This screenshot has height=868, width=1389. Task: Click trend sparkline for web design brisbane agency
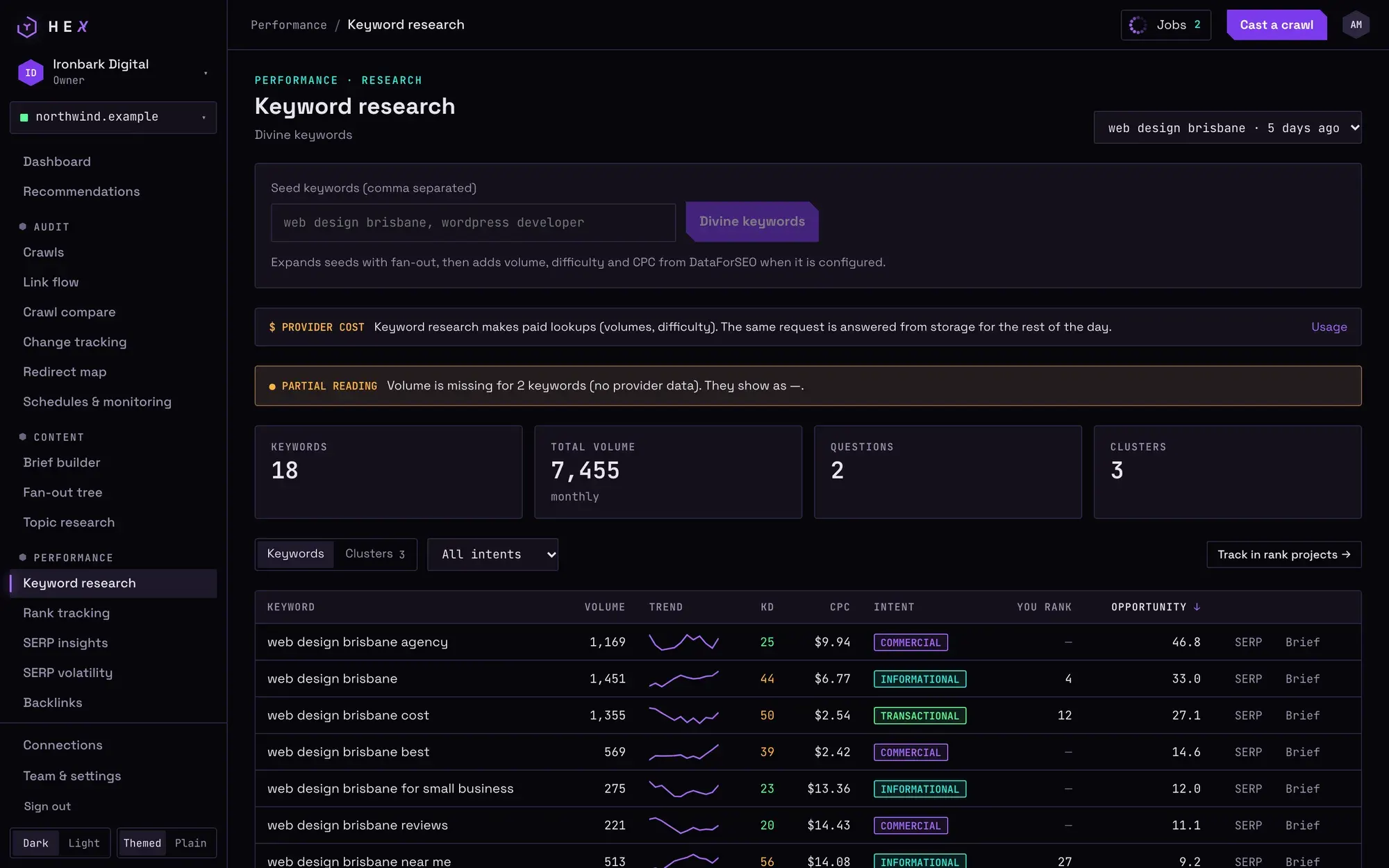(x=683, y=642)
